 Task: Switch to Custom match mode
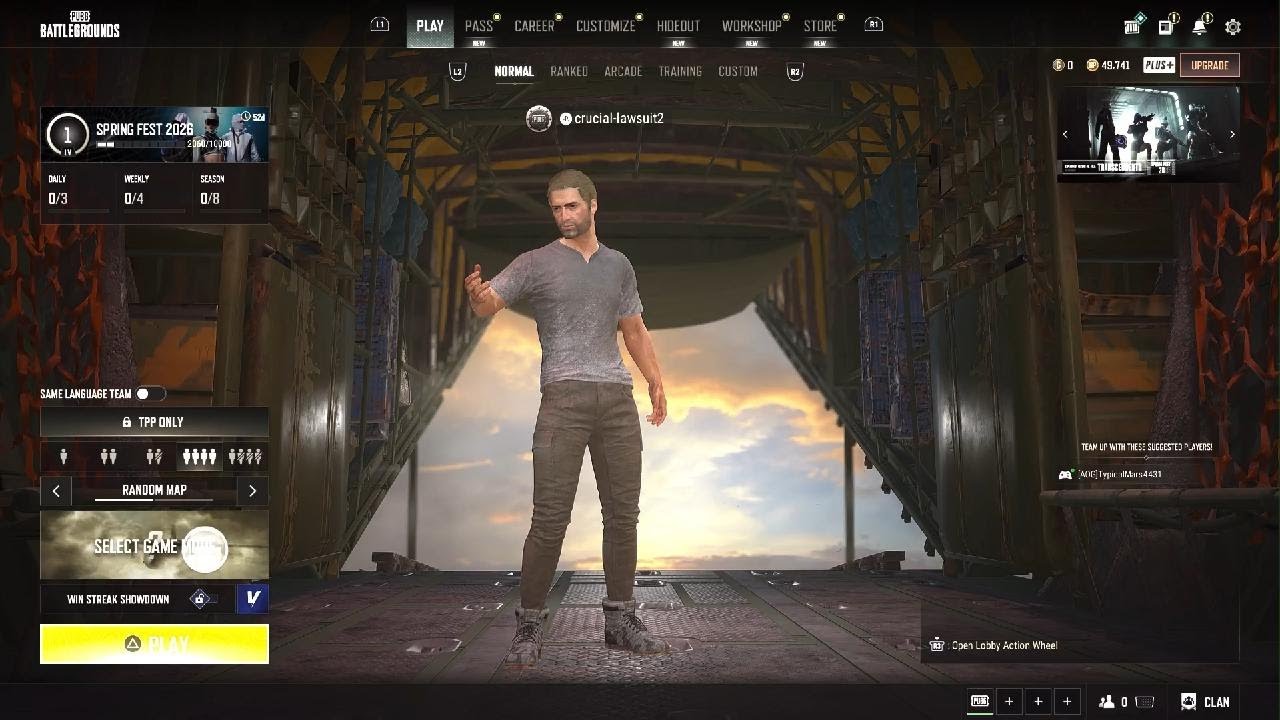pyautogui.click(x=738, y=71)
